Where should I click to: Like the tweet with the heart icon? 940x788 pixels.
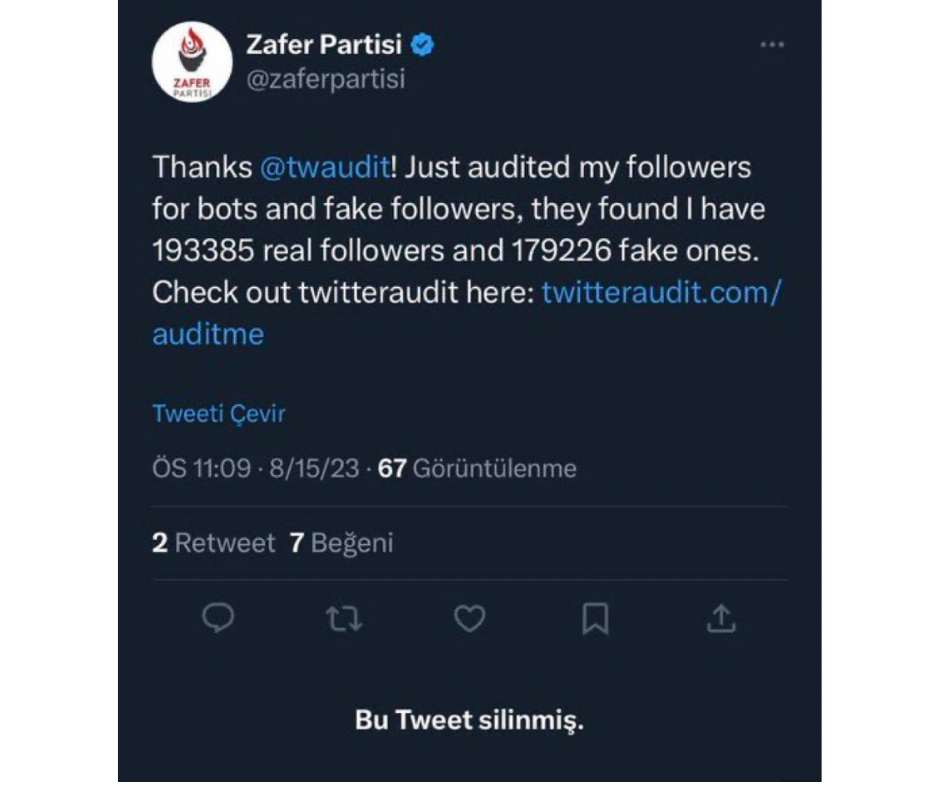[469, 620]
